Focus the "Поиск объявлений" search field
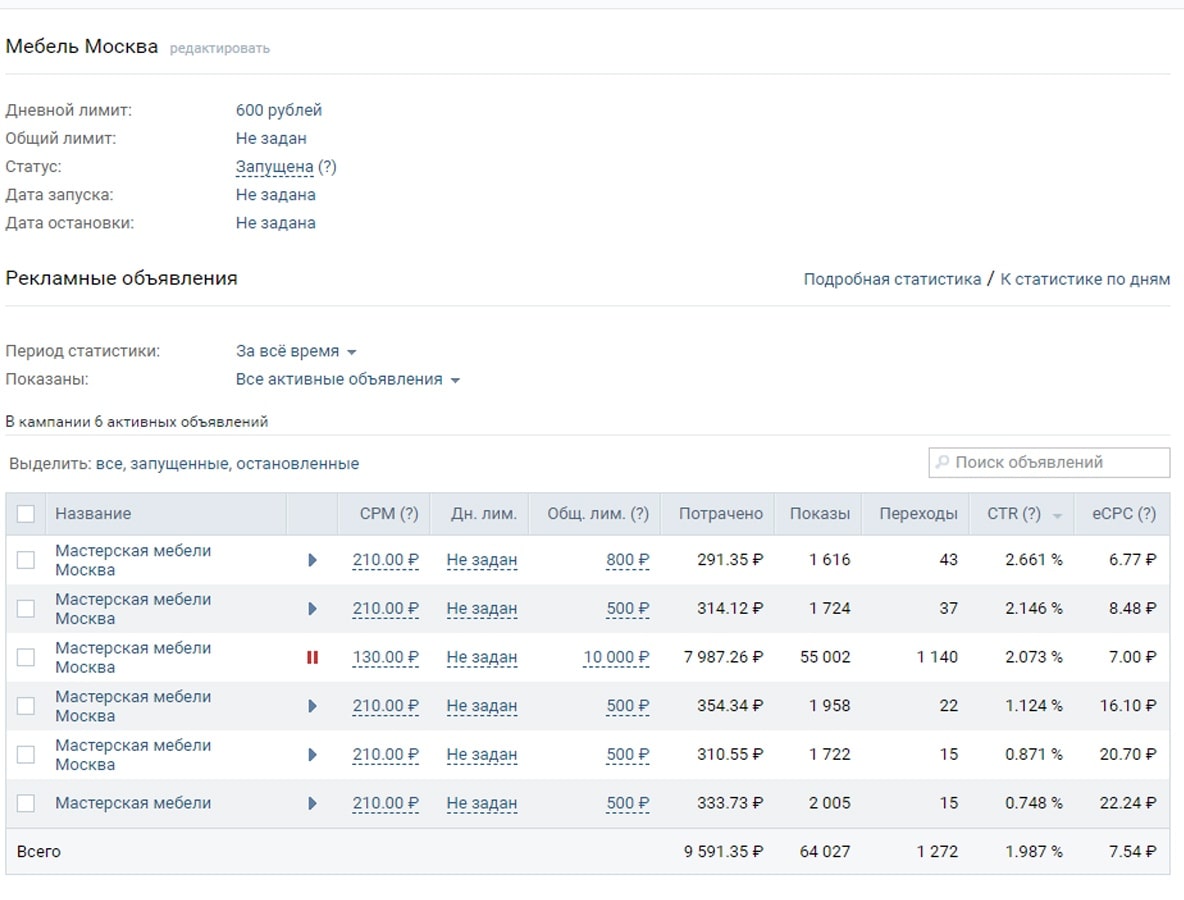The height and width of the screenshot is (900, 1184). tap(1055, 463)
